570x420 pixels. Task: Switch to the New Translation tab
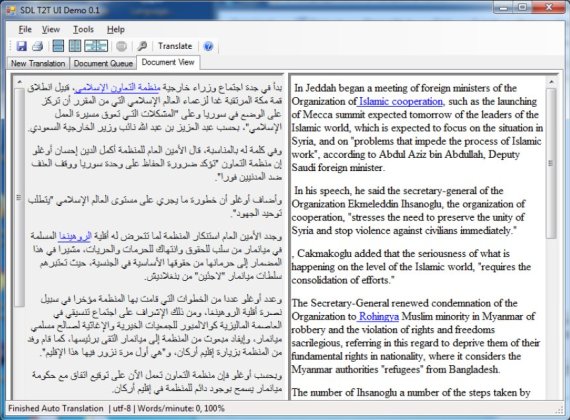(x=38, y=63)
